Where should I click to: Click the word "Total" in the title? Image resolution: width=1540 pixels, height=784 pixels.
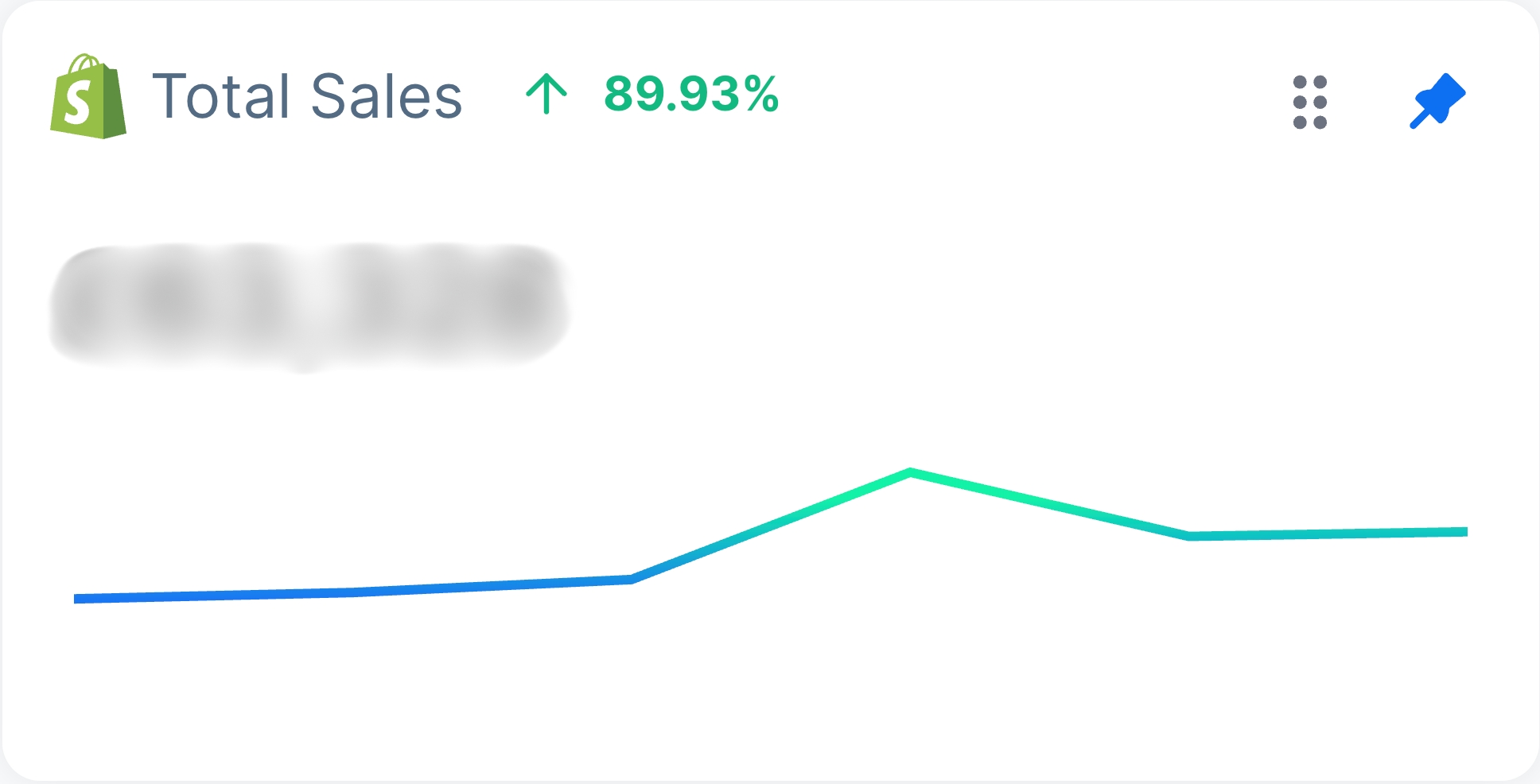coord(221,96)
